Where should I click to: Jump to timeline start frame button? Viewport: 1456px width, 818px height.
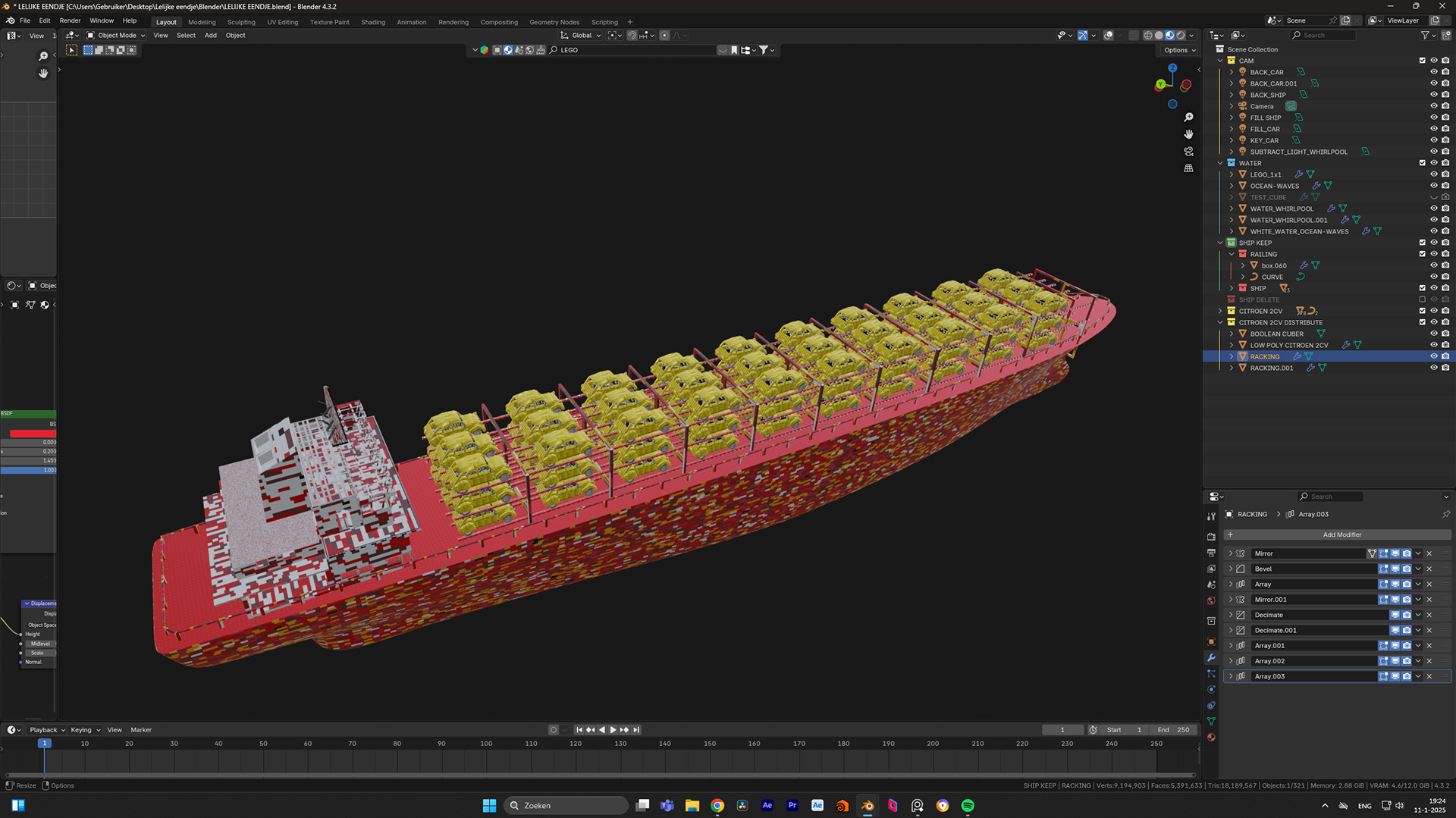coord(579,730)
